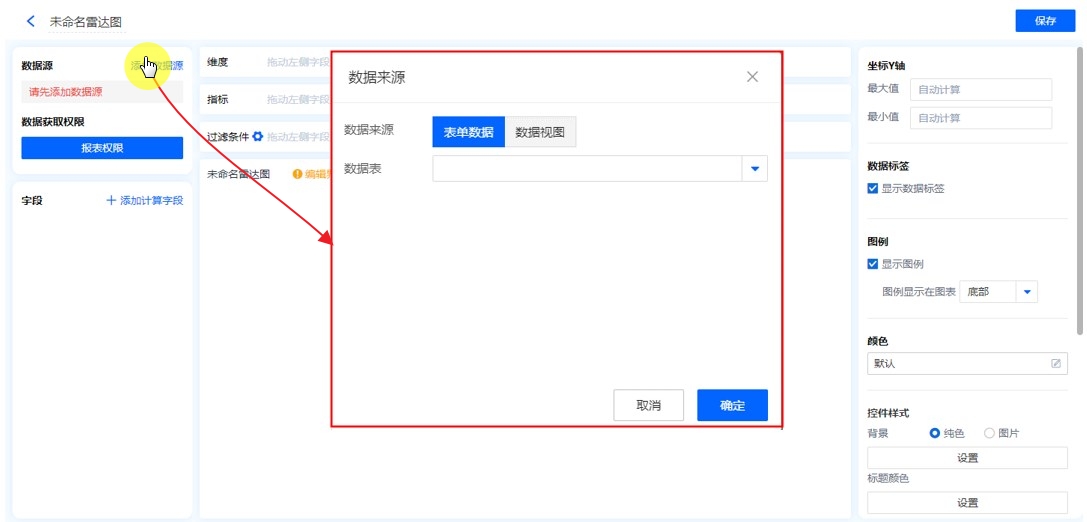
Task: Switch to the 表单数据 tab
Action: point(468,132)
